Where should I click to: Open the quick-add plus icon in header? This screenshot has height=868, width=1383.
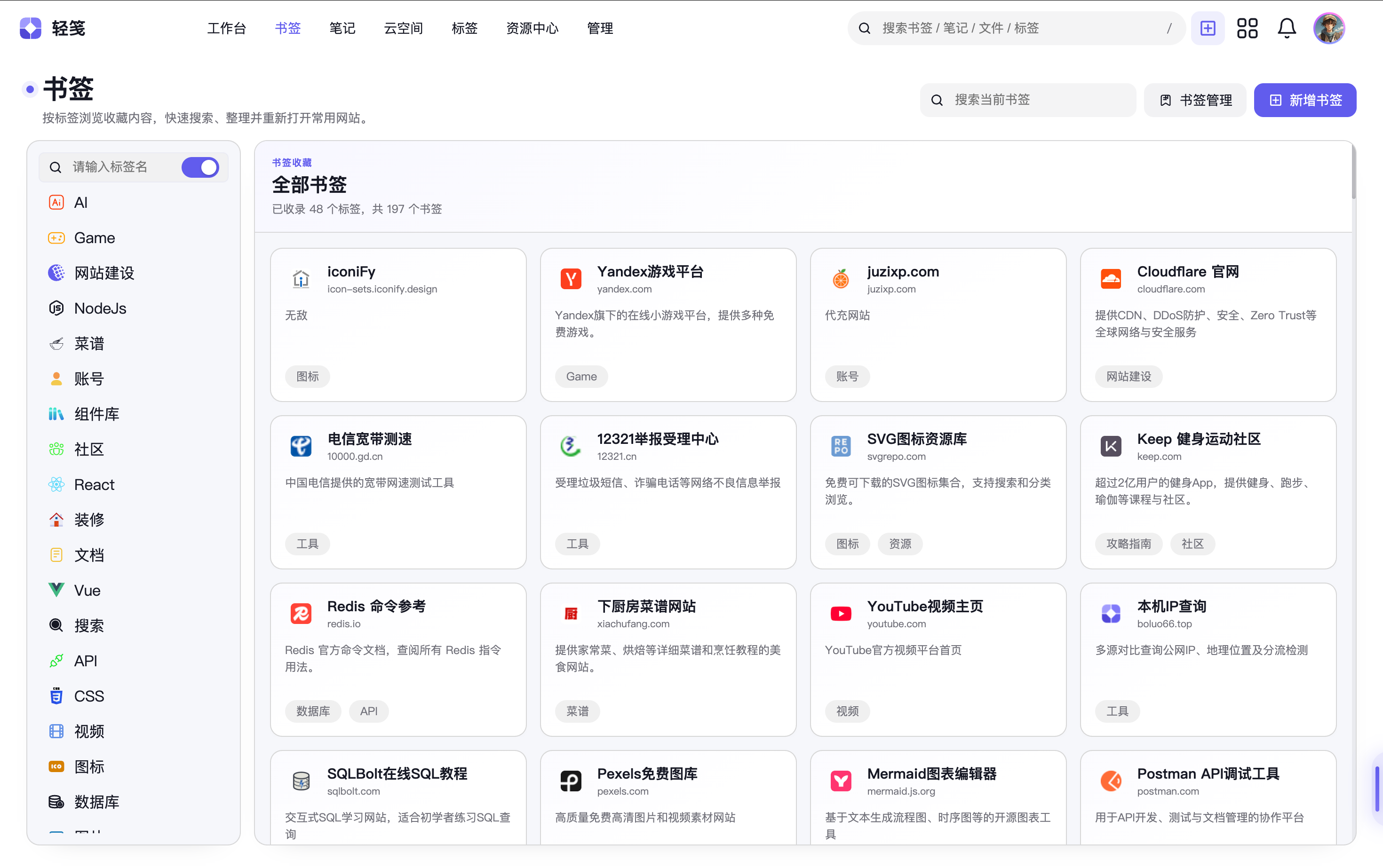[x=1207, y=28]
